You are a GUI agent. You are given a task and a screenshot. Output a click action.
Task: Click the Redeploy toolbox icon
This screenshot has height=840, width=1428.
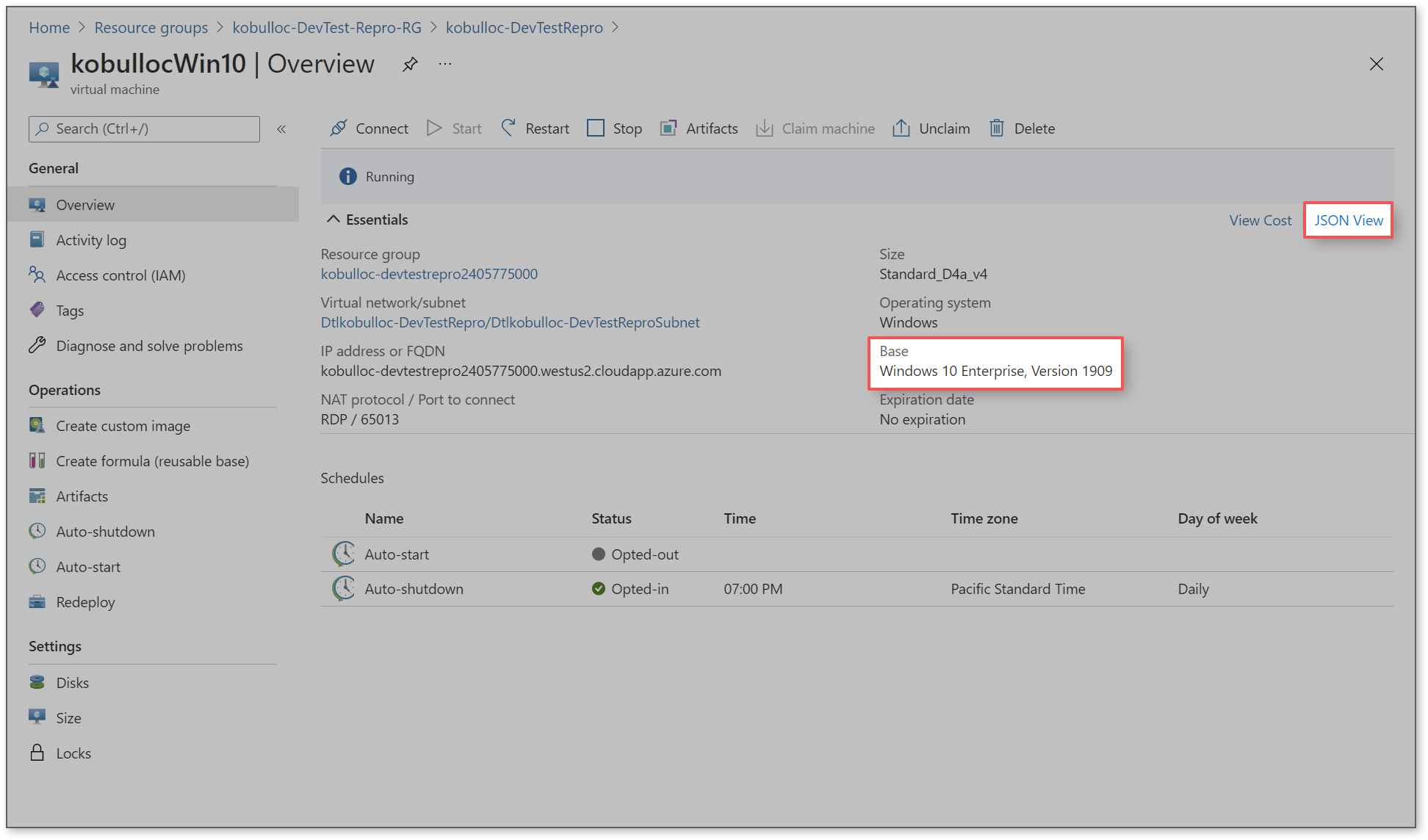coord(37,602)
